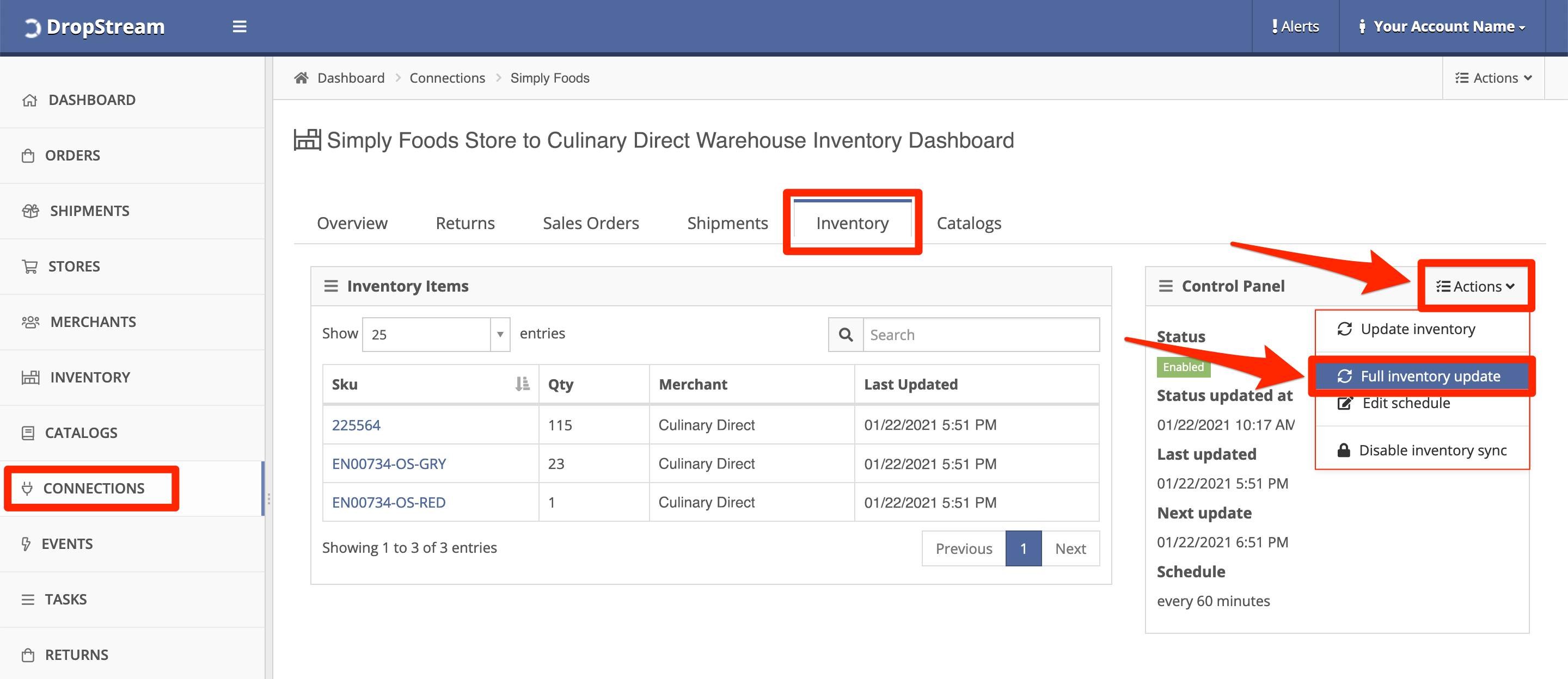The image size is (1568, 679).
Task: Click Simply Foods breadcrumb
Action: (x=550, y=78)
